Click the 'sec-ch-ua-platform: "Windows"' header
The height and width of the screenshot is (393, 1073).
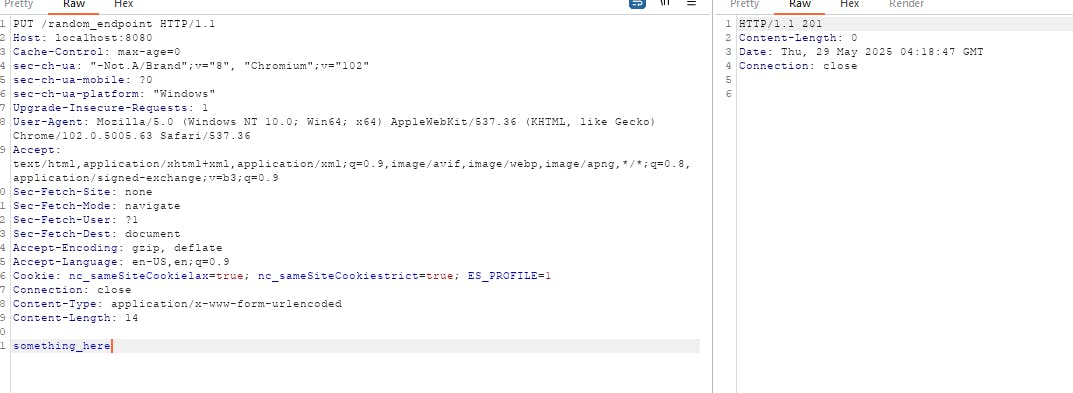[114, 94]
